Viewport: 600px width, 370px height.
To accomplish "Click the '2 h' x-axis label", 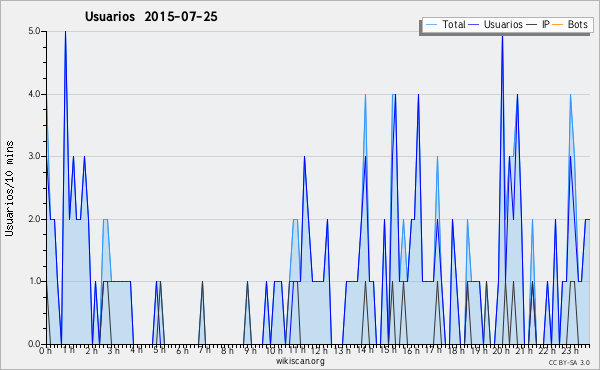I will pos(92,350).
